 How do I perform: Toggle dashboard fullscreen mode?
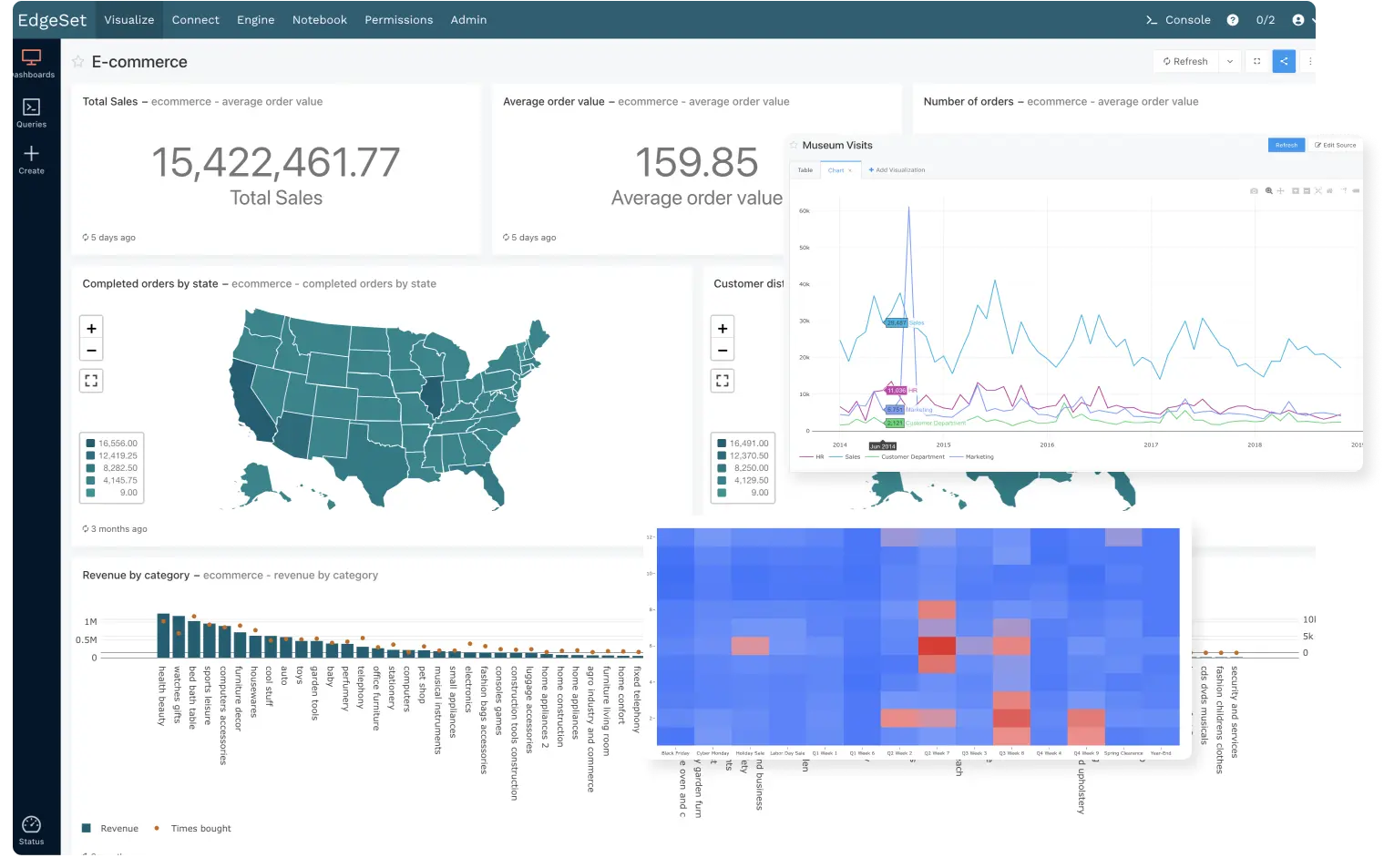1256,61
